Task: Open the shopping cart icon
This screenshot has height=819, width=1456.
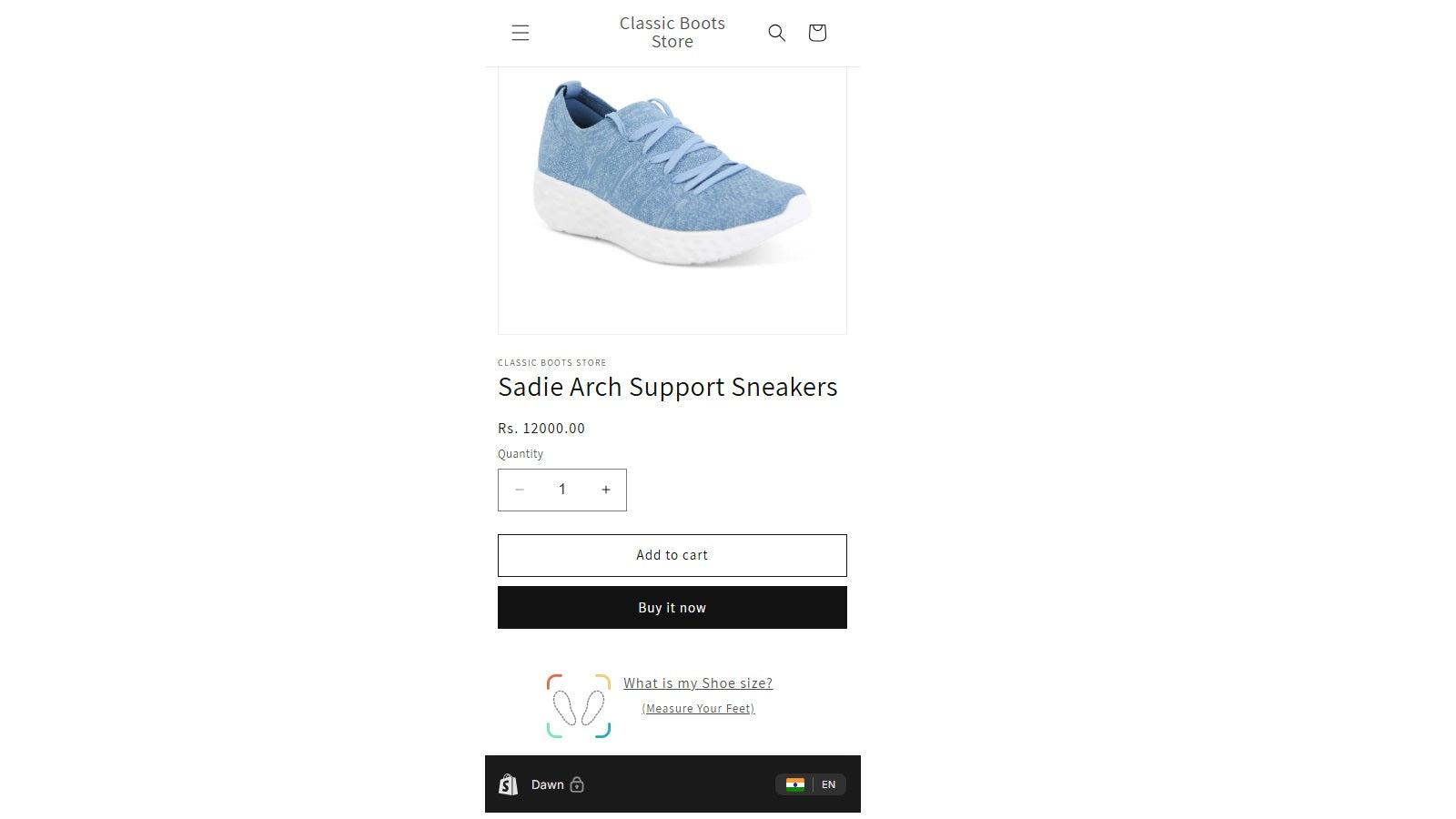Action: pyautogui.click(x=817, y=33)
